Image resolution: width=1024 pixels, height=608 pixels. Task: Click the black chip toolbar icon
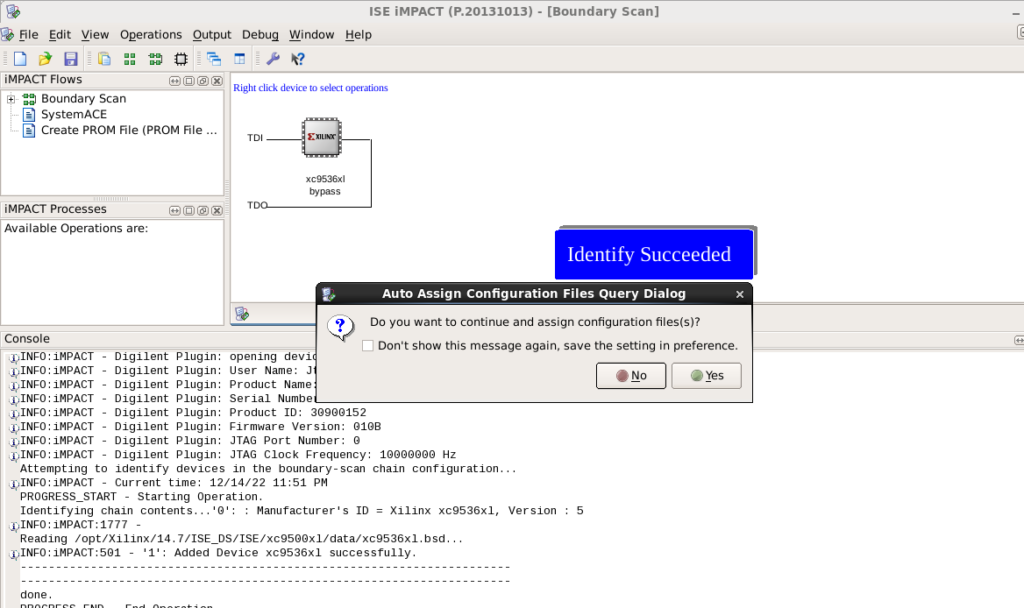181,59
